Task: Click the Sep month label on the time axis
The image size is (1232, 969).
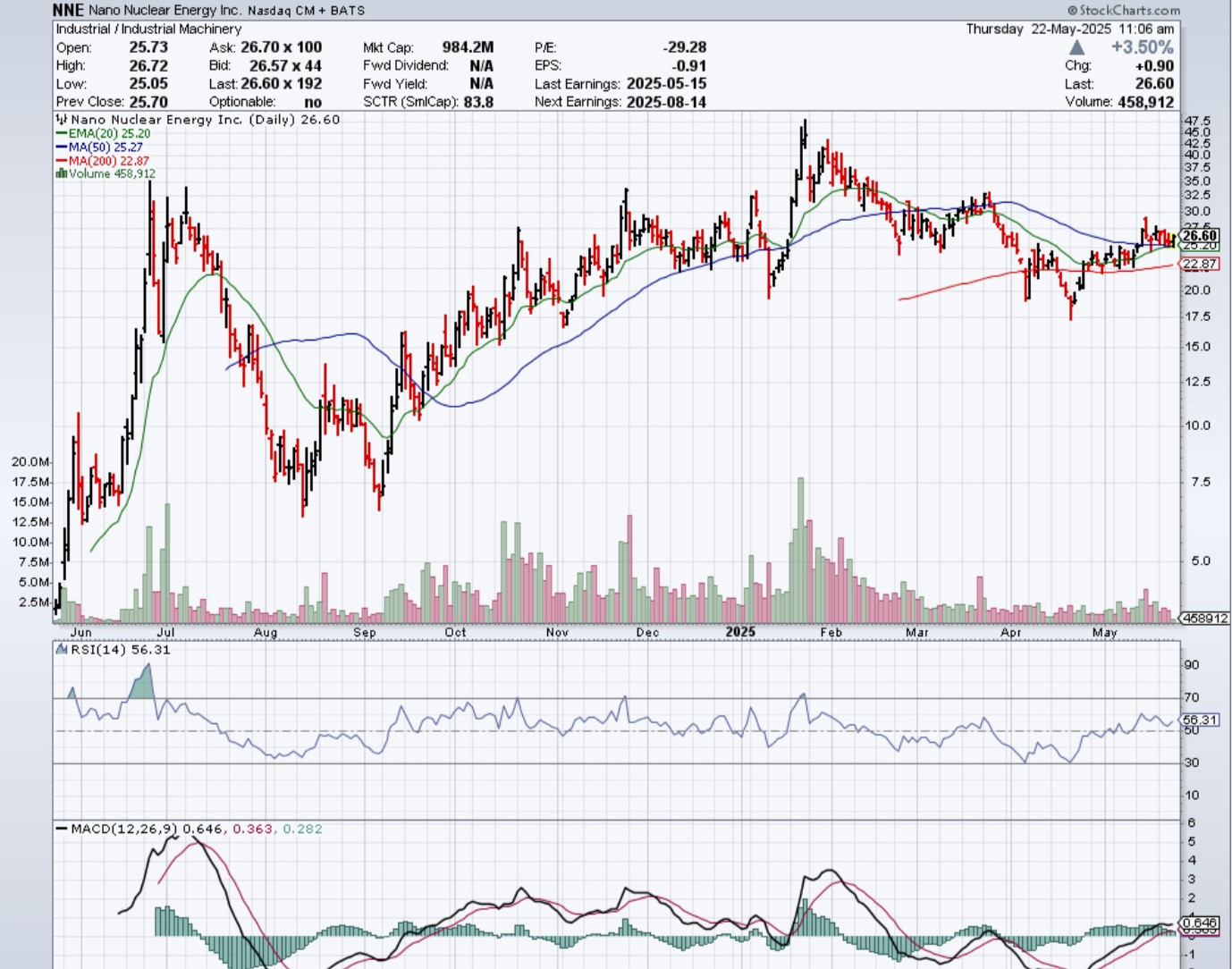Action: point(365,632)
